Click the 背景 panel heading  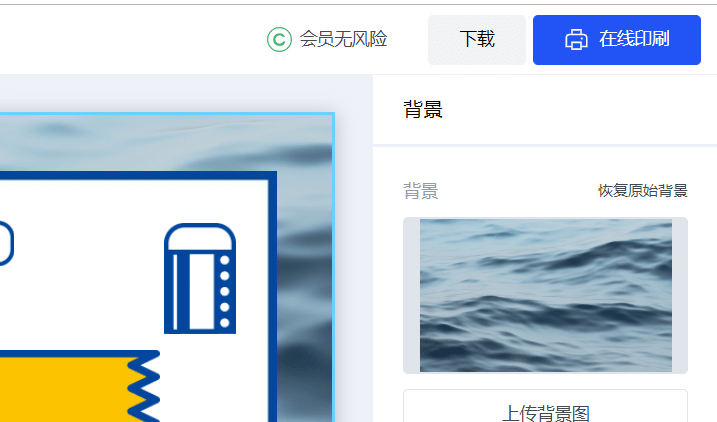[x=423, y=110]
